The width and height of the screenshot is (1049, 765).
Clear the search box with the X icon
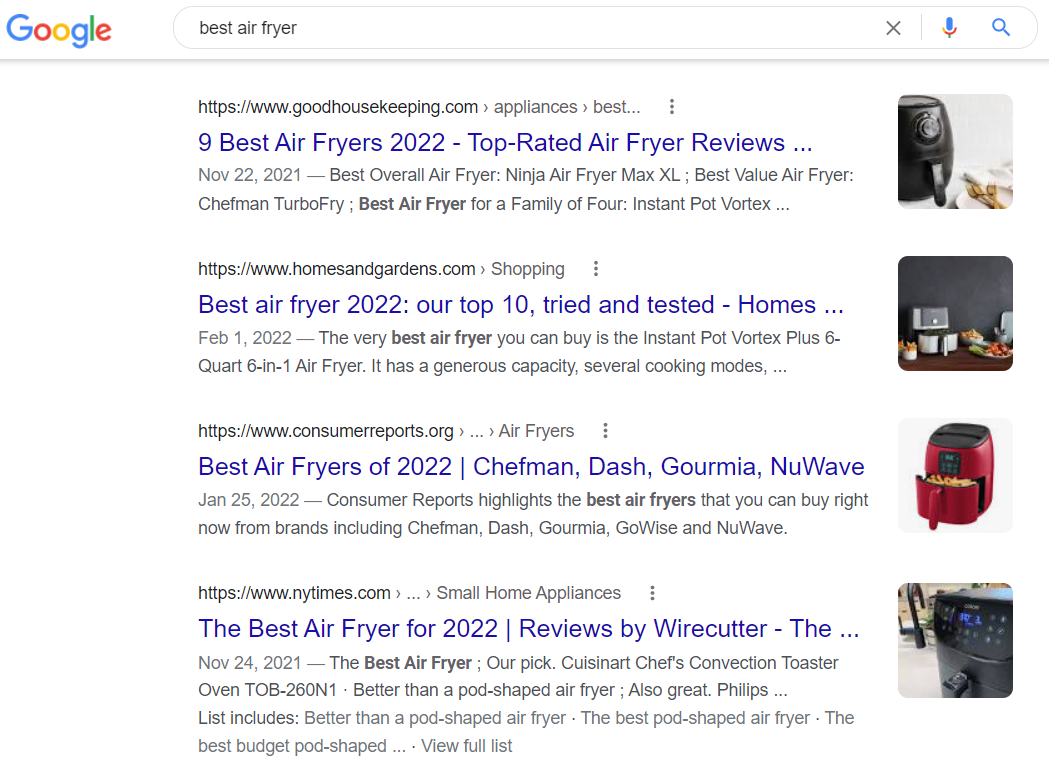tap(893, 28)
